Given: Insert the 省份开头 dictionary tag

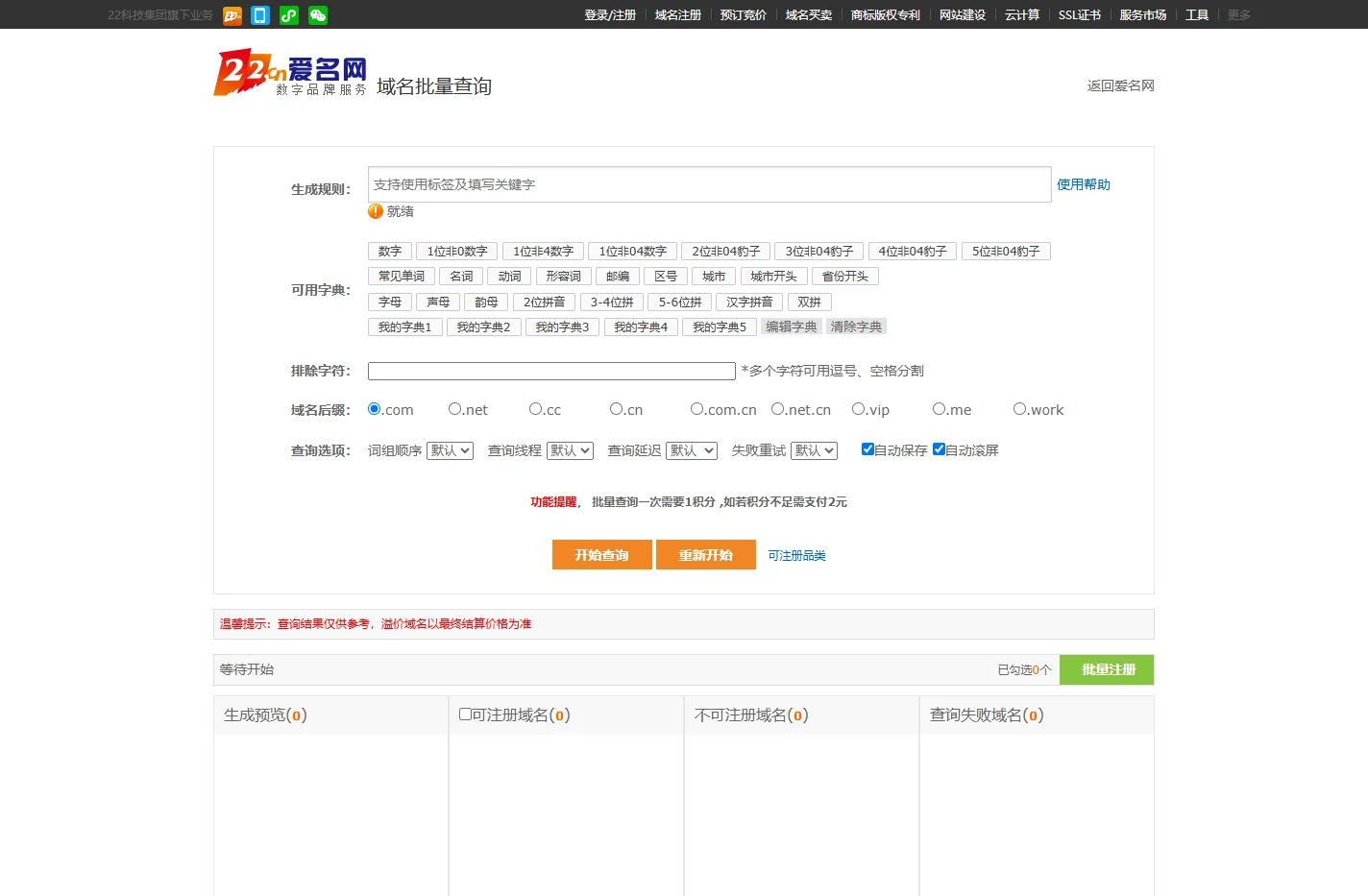Looking at the screenshot, I should coord(845,276).
